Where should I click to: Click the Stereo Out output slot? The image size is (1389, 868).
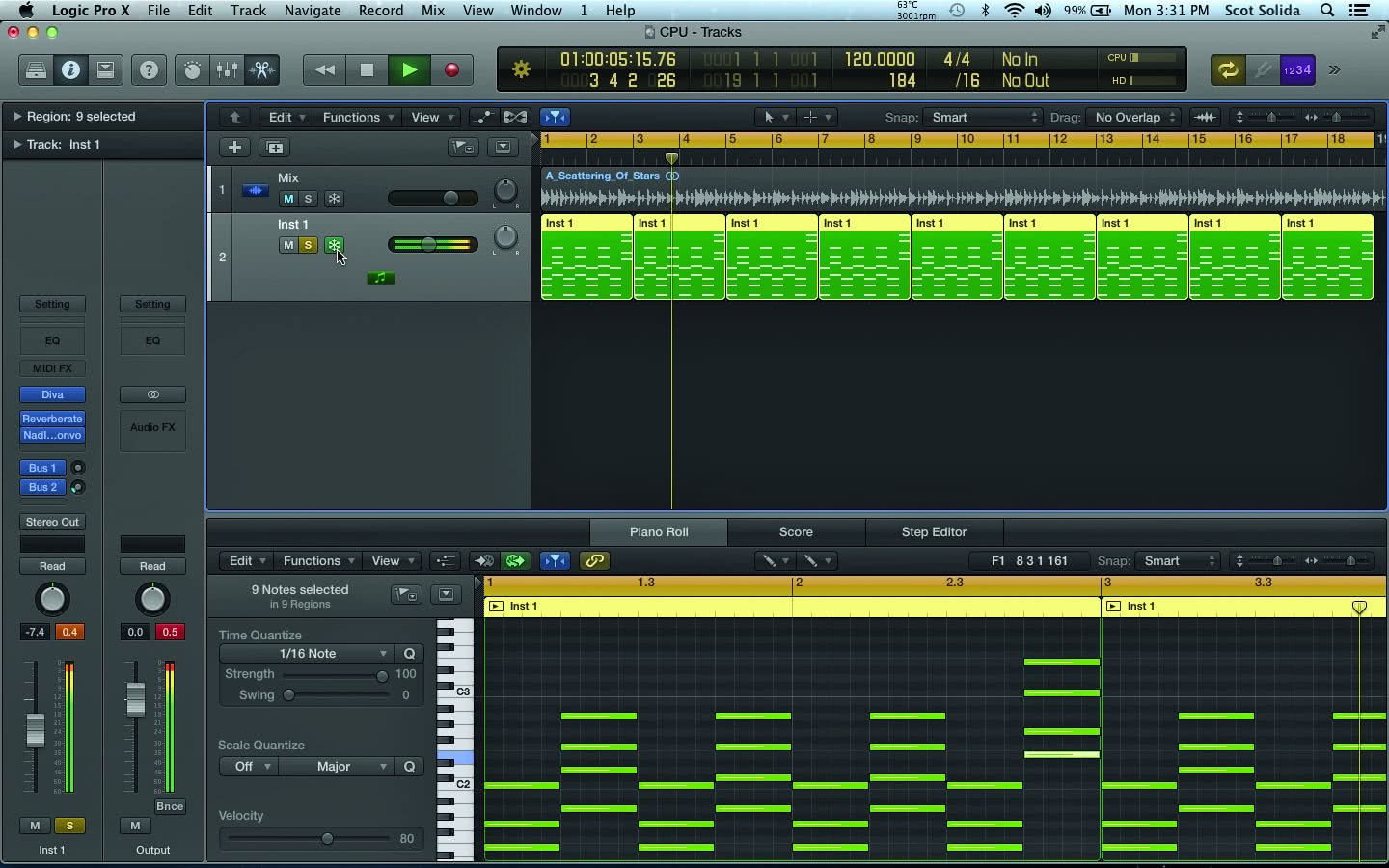(x=52, y=522)
